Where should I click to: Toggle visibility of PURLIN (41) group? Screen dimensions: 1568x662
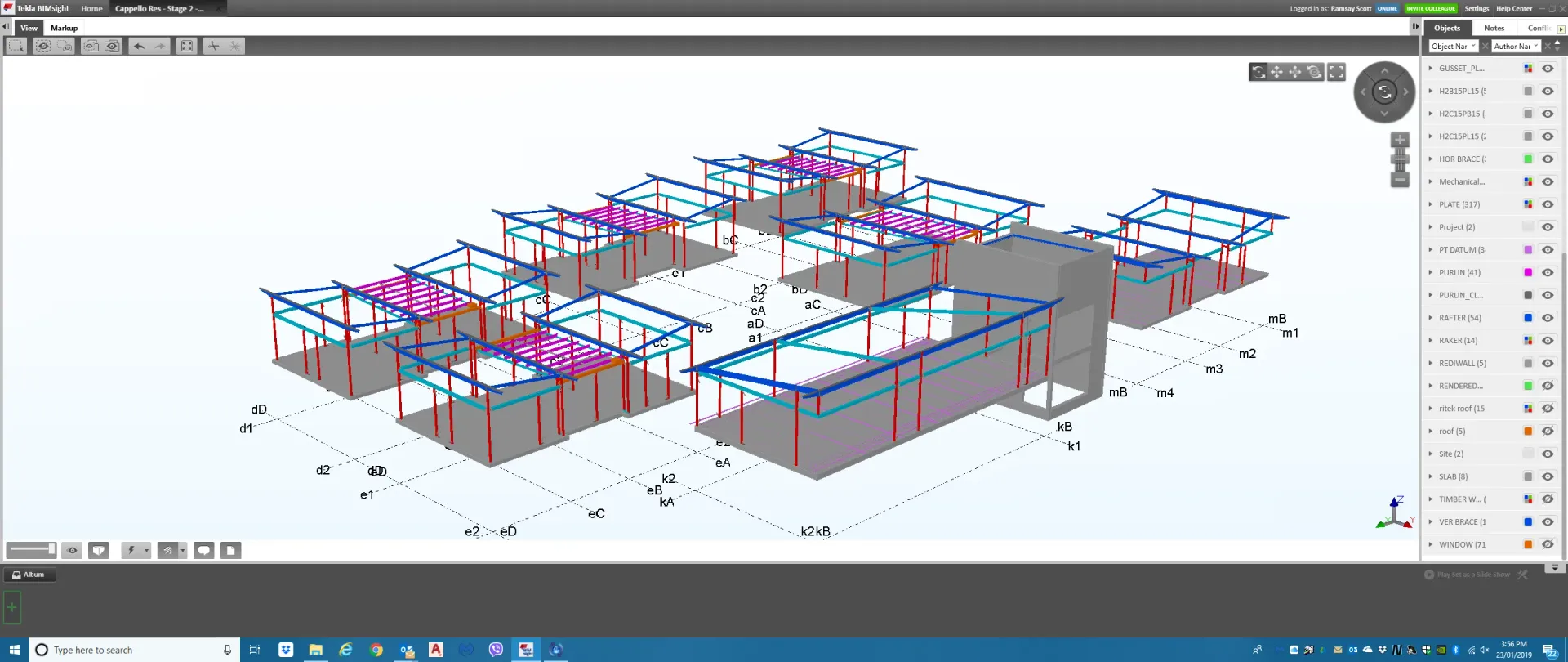1547,273
